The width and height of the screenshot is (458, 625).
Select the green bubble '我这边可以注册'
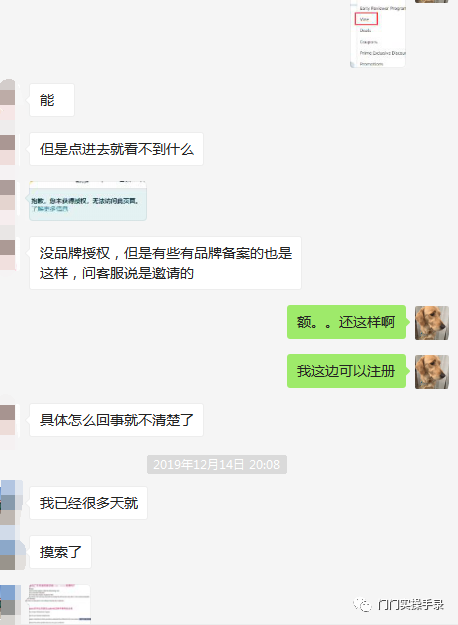coord(346,371)
